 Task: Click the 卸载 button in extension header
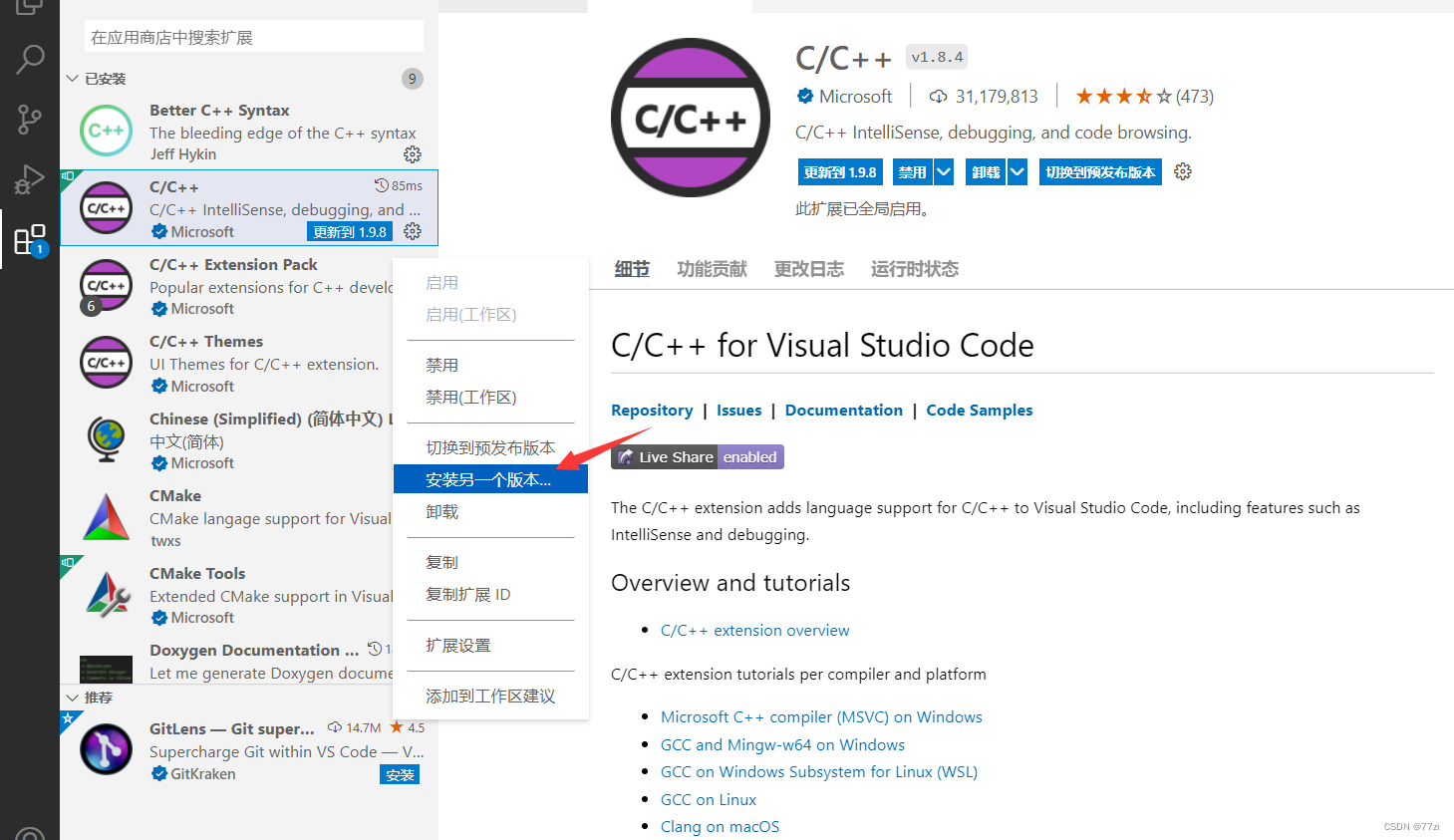point(986,172)
